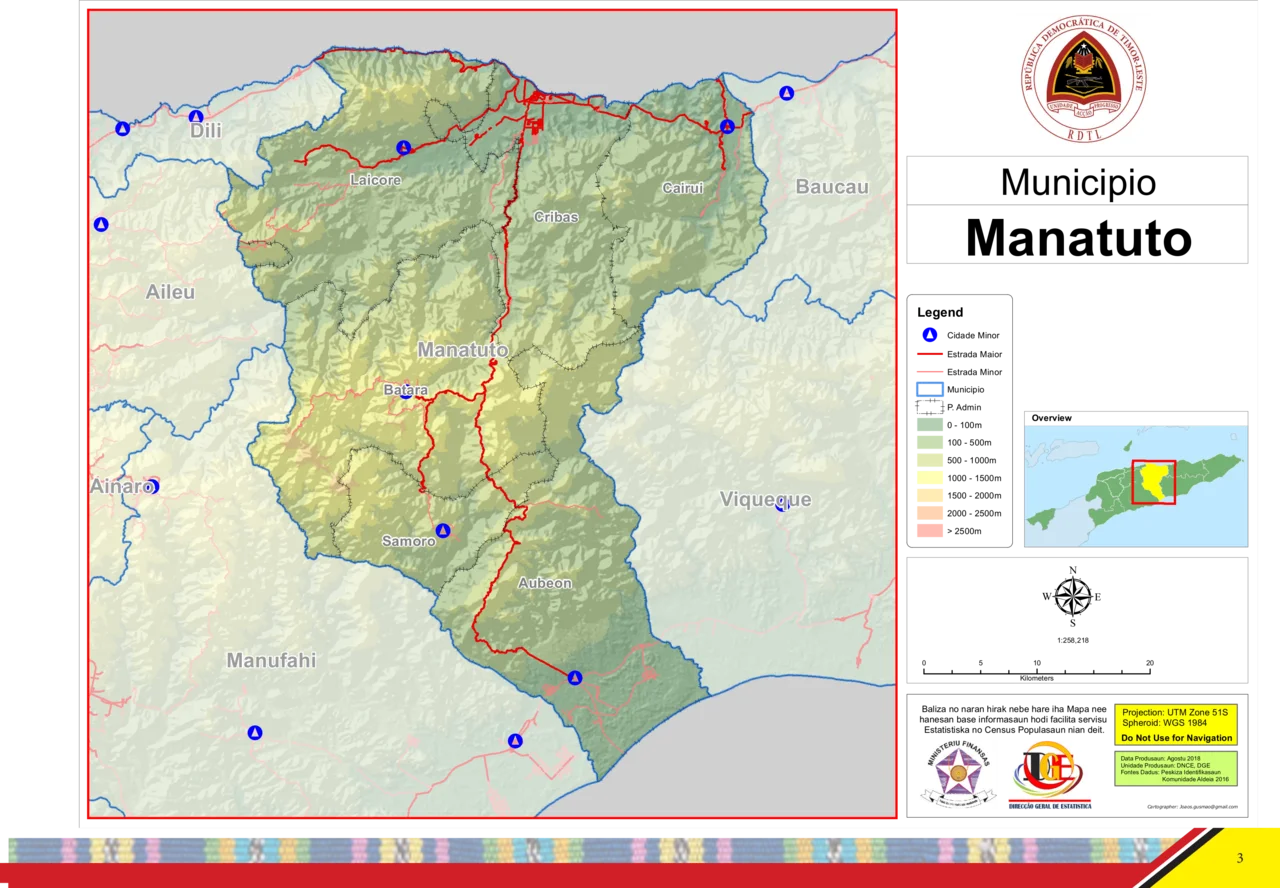
Task: Click the page number 3
Action: click(1240, 858)
